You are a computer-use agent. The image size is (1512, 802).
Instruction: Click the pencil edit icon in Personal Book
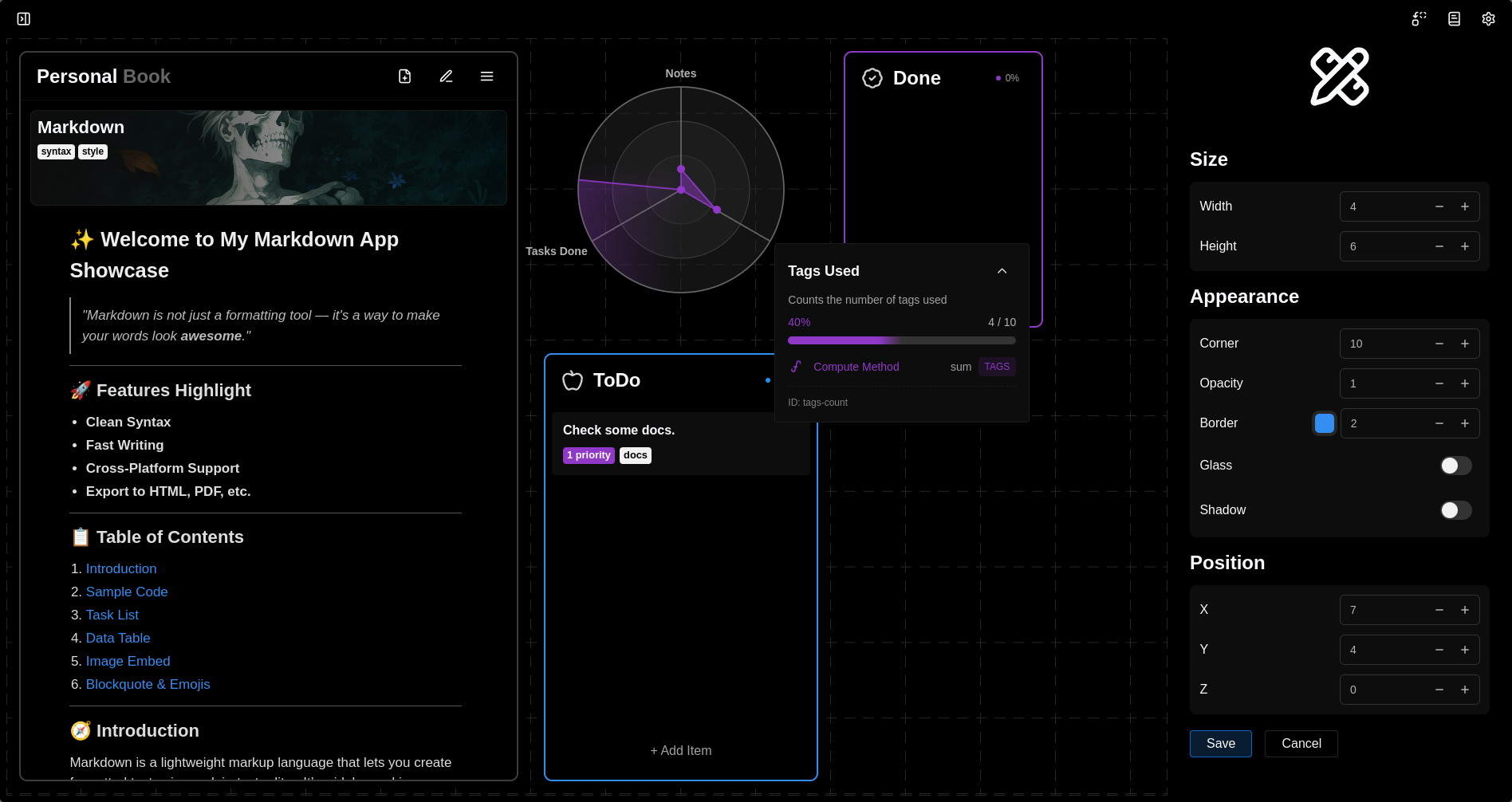[x=446, y=77]
